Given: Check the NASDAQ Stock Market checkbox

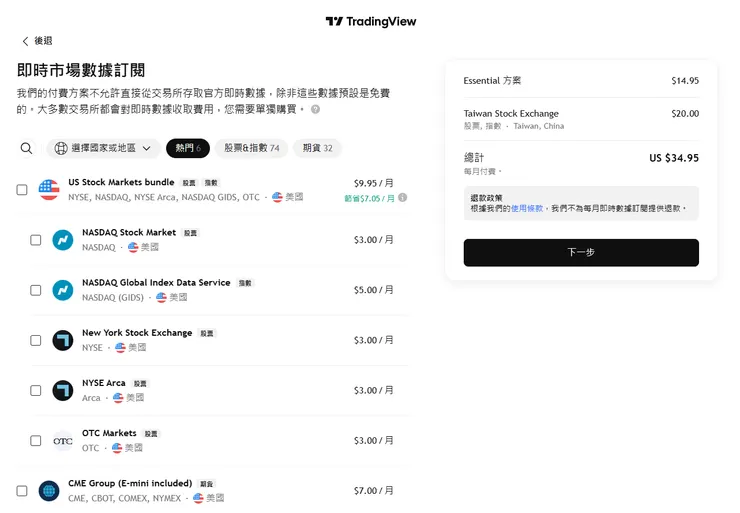Looking at the screenshot, I should (35, 240).
